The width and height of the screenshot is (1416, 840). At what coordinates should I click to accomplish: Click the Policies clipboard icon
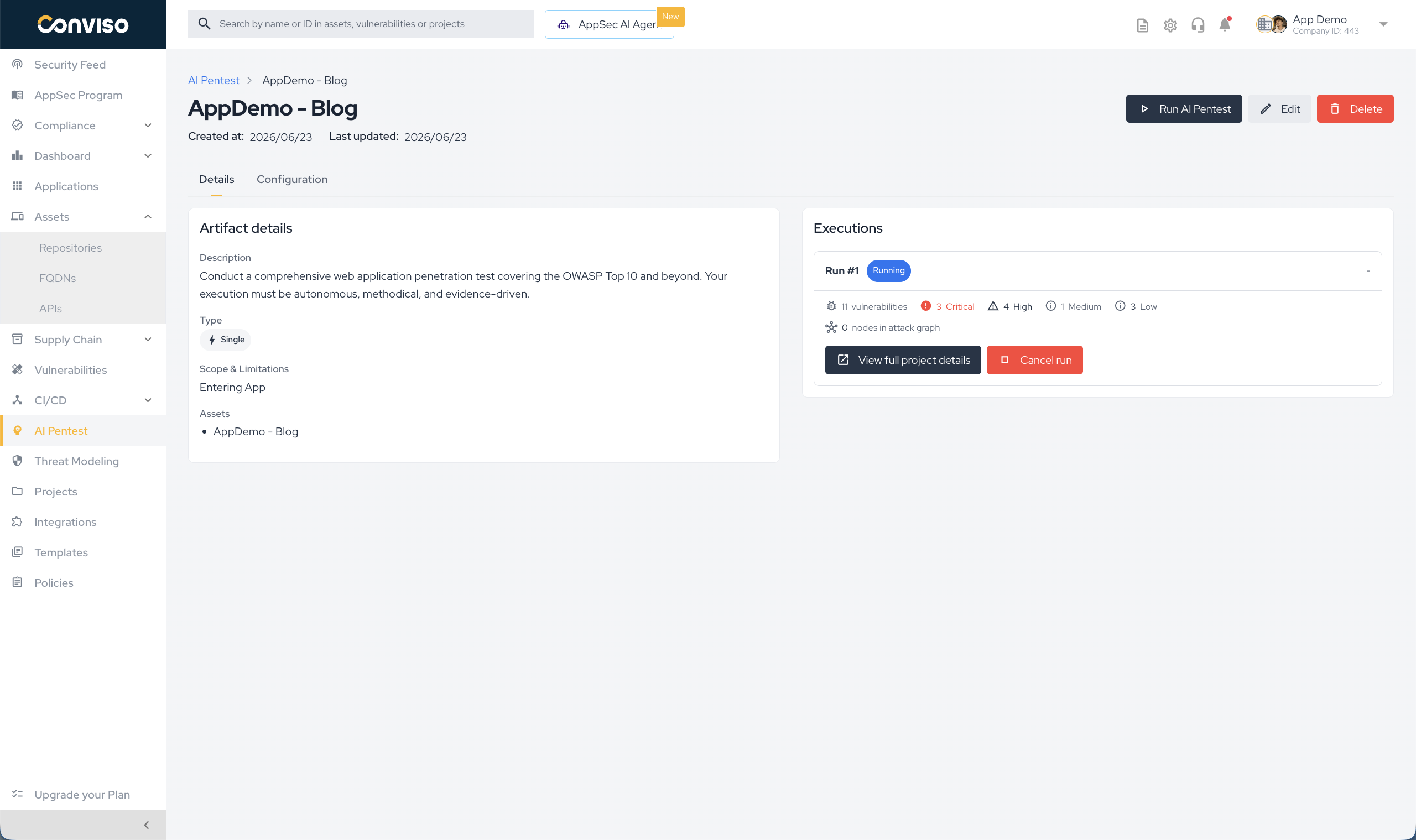coord(18,582)
